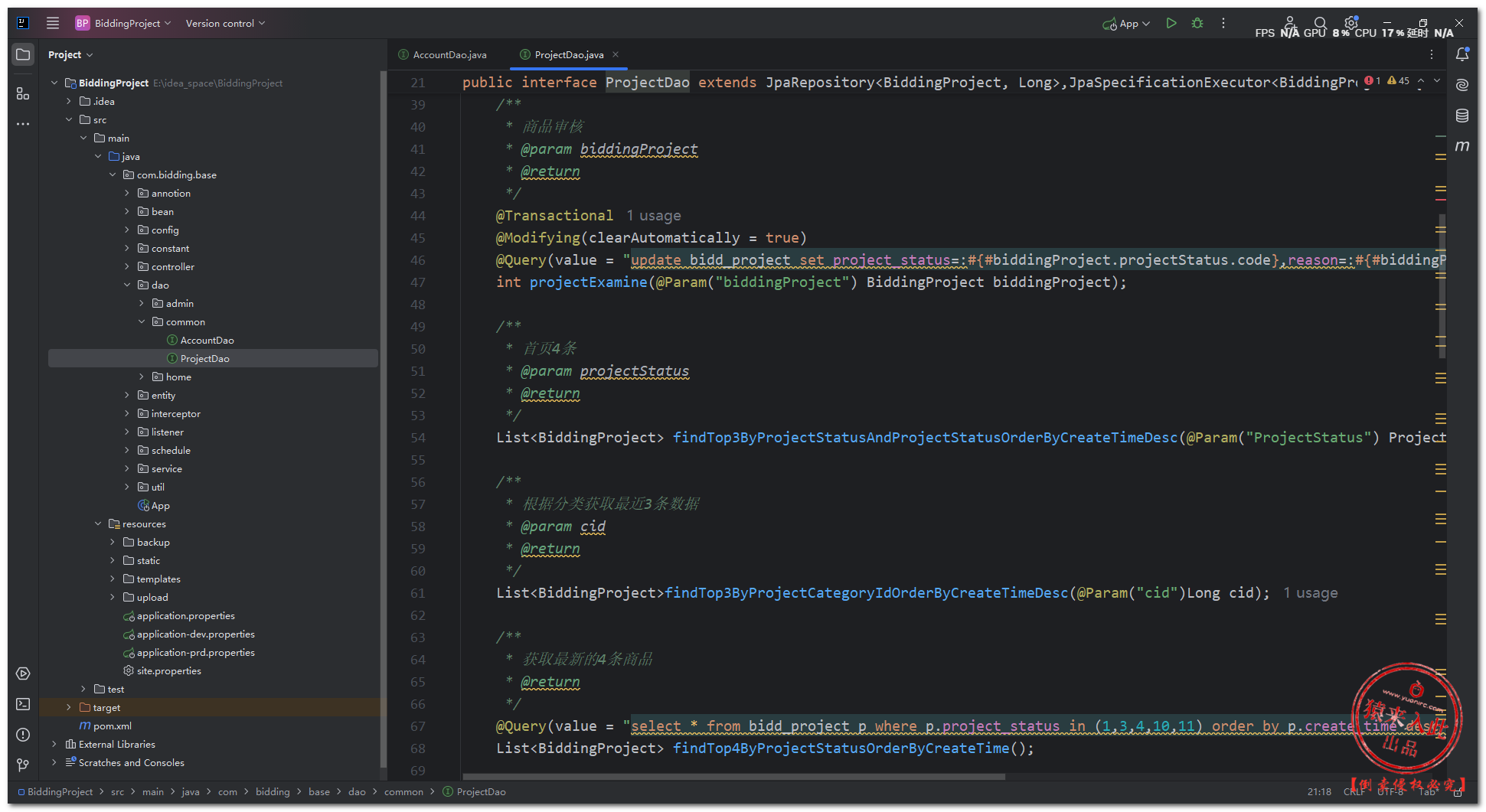Open the Problems tool window icon
1486x812 pixels.
pyautogui.click(x=23, y=735)
